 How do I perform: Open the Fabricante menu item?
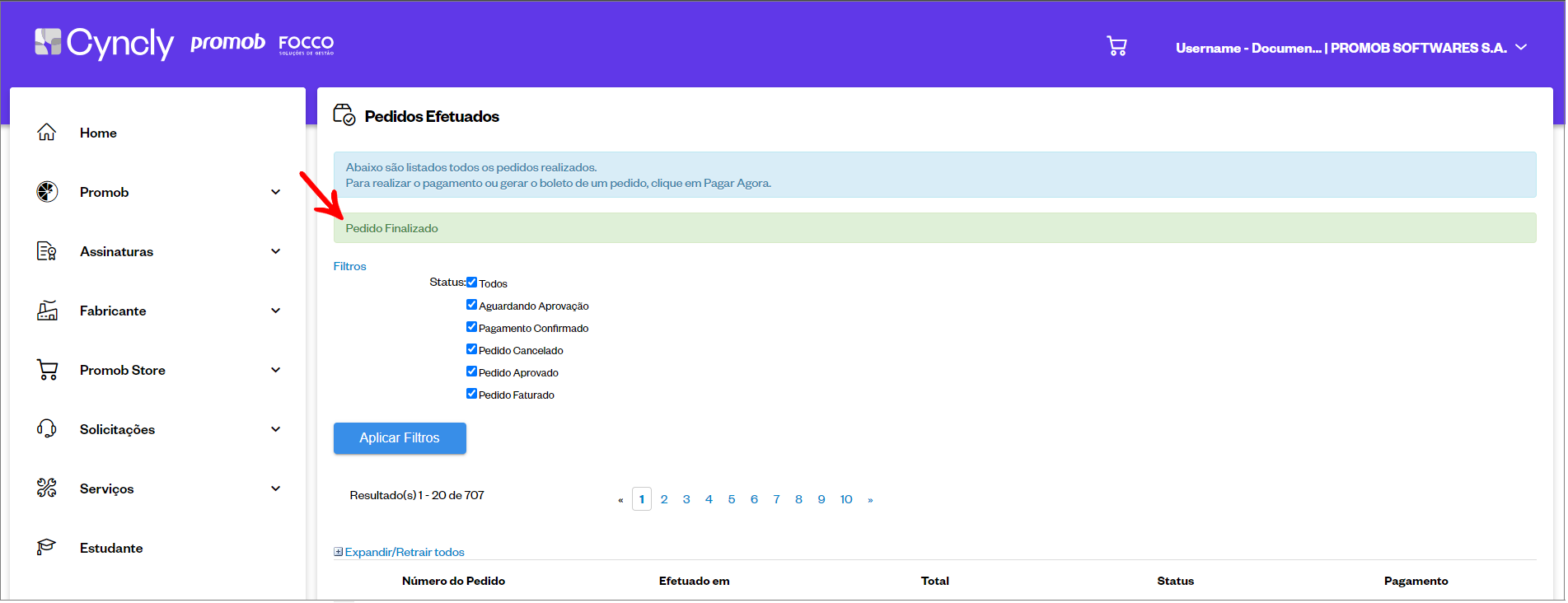coord(113,311)
